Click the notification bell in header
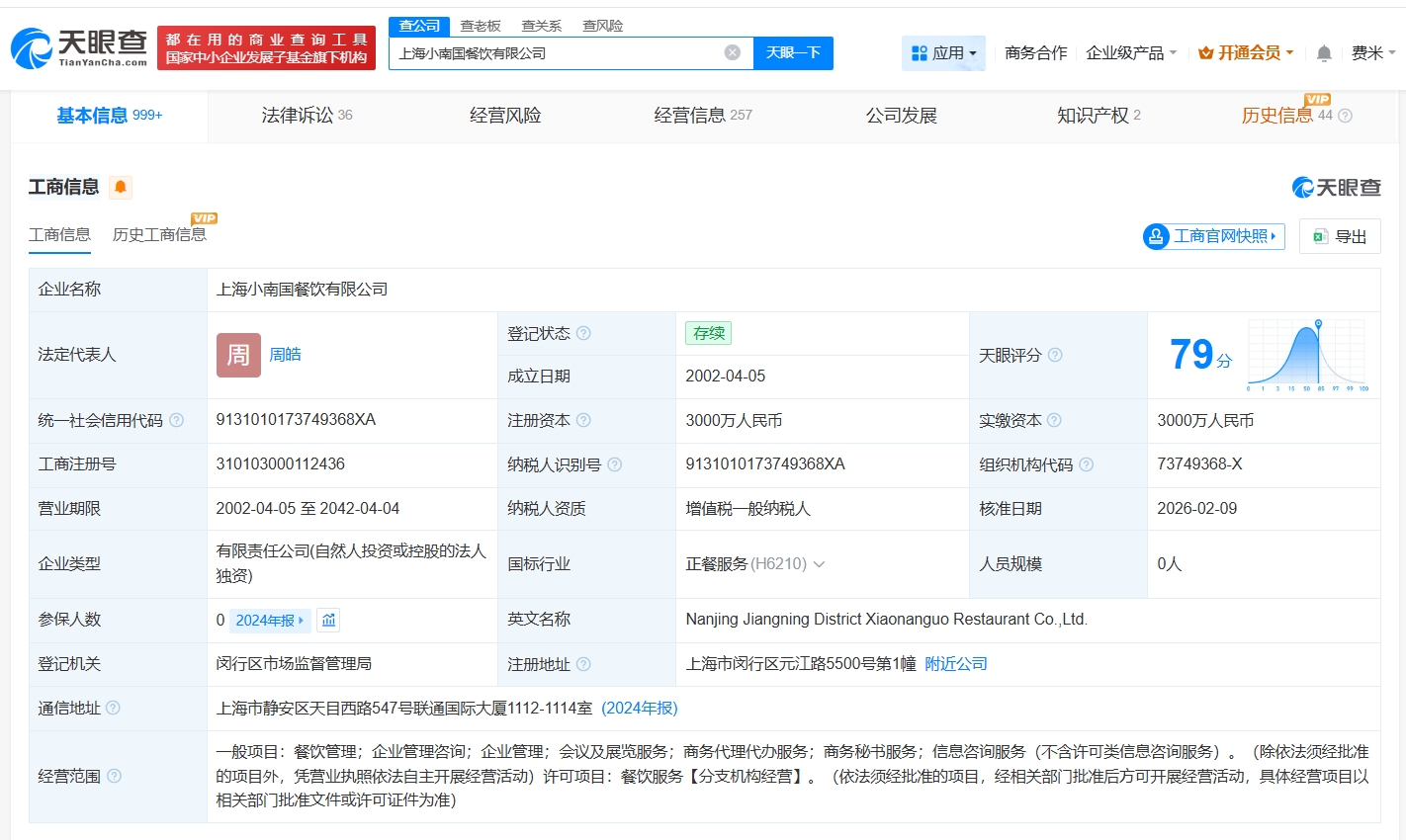The image size is (1406, 840). [1324, 53]
